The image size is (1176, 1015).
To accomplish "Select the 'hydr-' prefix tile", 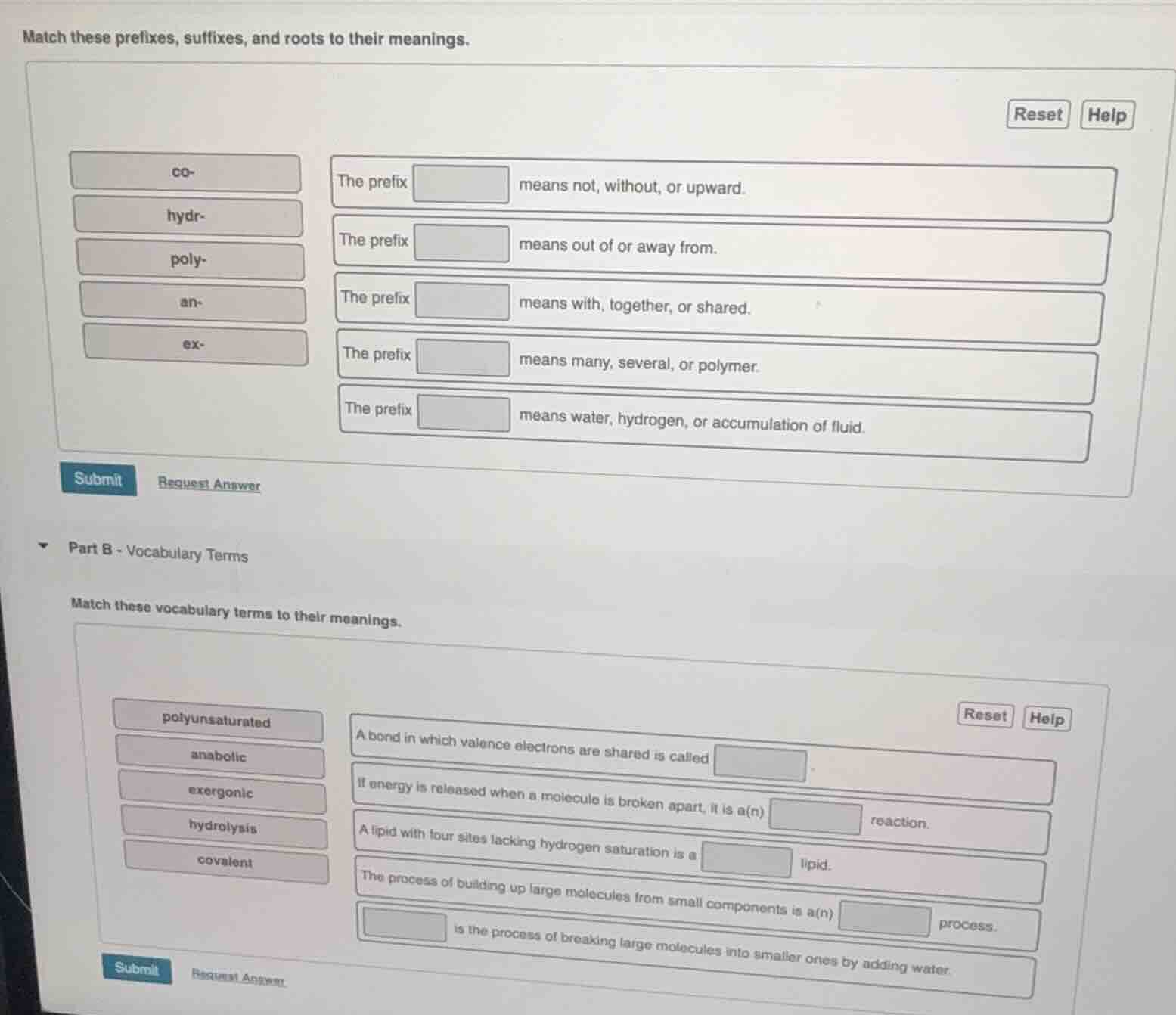I will pos(188,216).
